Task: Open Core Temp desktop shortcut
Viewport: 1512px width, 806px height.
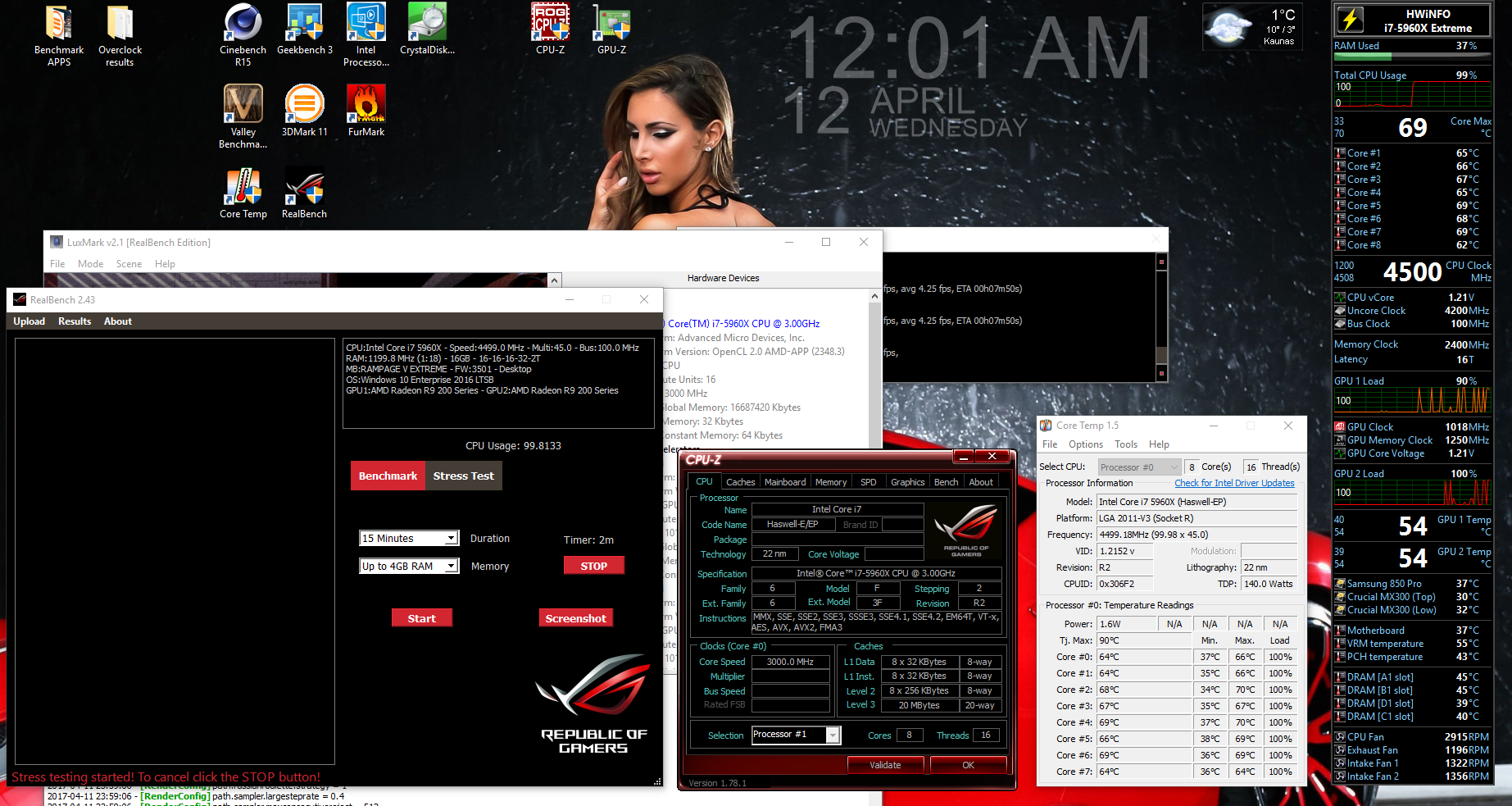Action: [x=243, y=194]
